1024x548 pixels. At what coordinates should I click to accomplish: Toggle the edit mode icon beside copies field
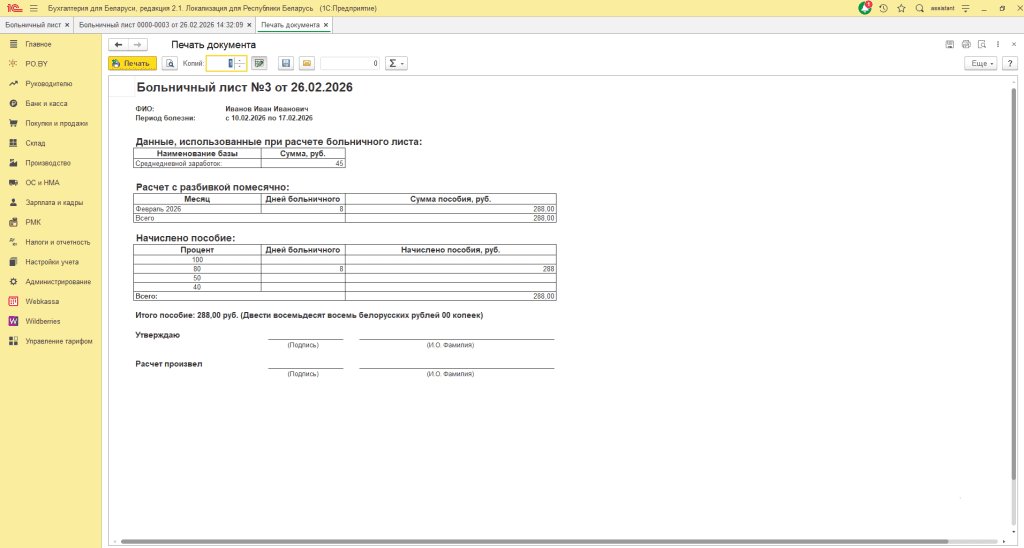[259, 63]
